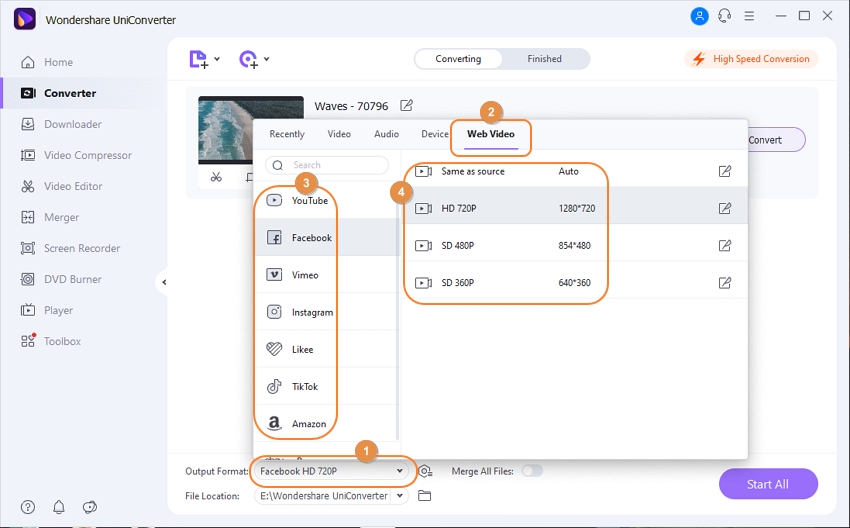Viewport: 850px width, 528px height.
Task: Click the format Search field
Action: [x=327, y=165]
